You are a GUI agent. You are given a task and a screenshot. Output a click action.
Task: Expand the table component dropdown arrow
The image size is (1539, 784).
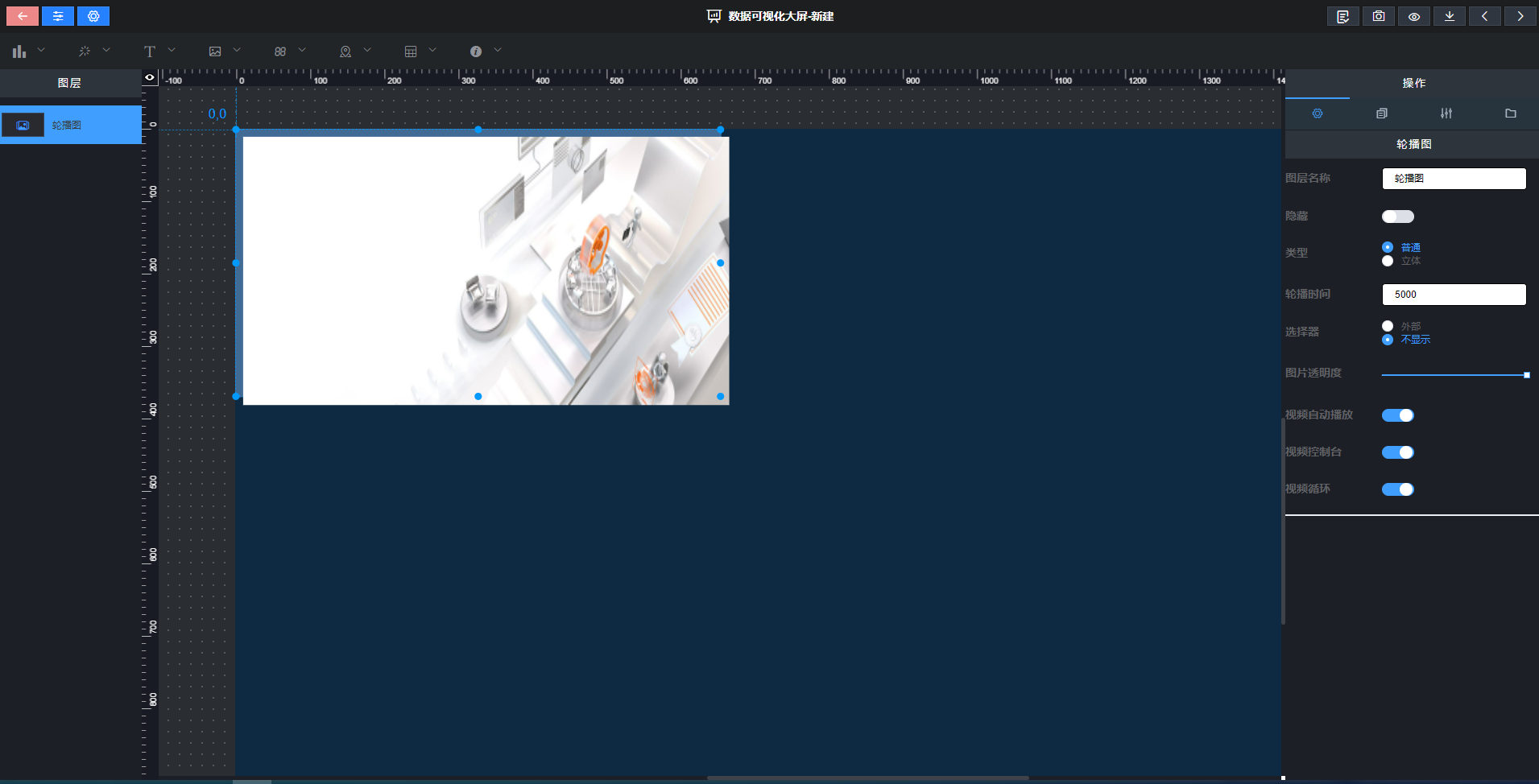(x=432, y=50)
